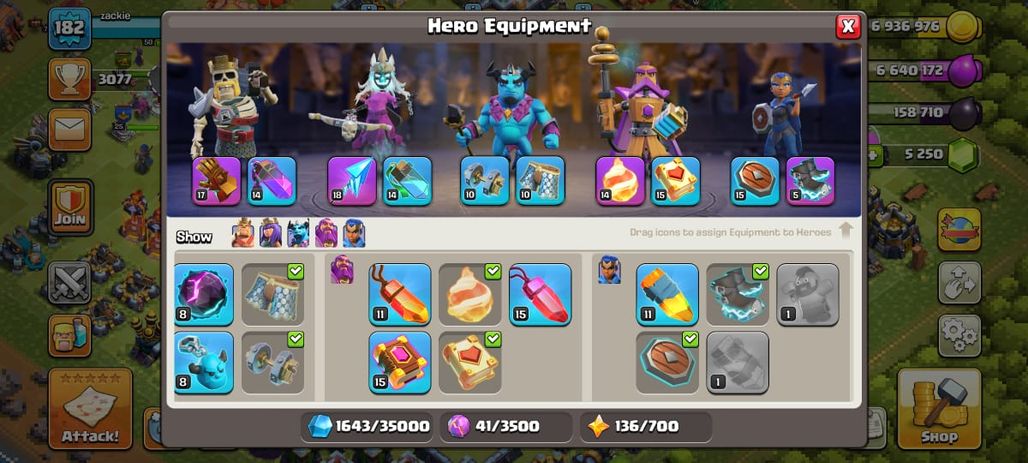The width and height of the screenshot is (1028, 463).
Task: Select the level 15 pink gem pendant equipment
Action: (x=540, y=294)
